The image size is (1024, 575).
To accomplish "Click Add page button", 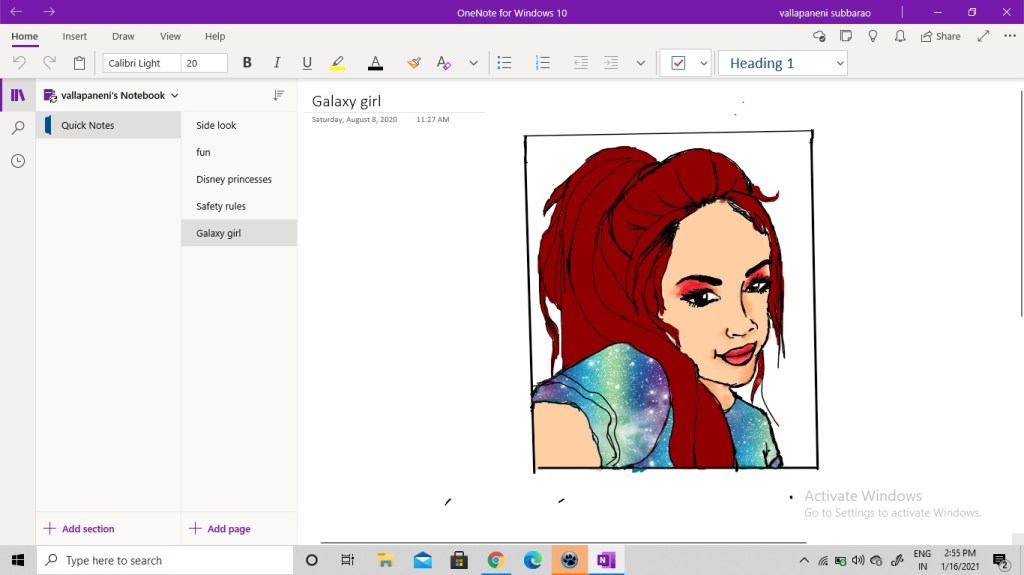I will 219,529.
